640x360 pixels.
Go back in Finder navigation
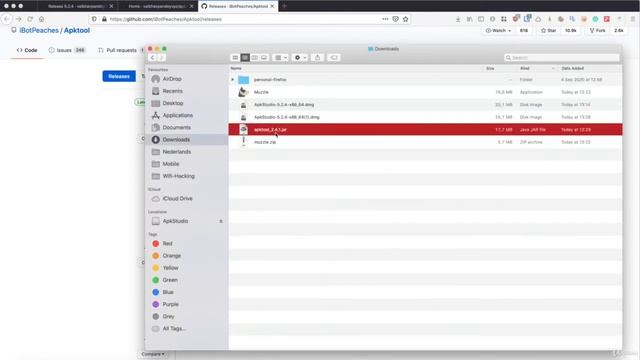coord(152,58)
